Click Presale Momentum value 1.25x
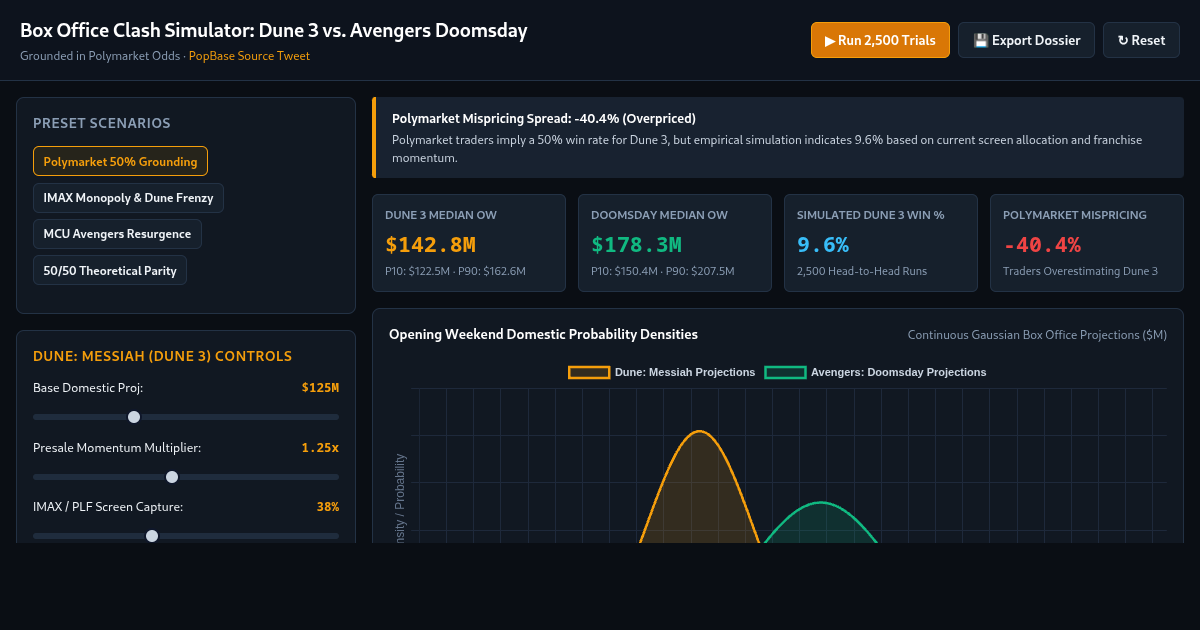 pos(320,447)
